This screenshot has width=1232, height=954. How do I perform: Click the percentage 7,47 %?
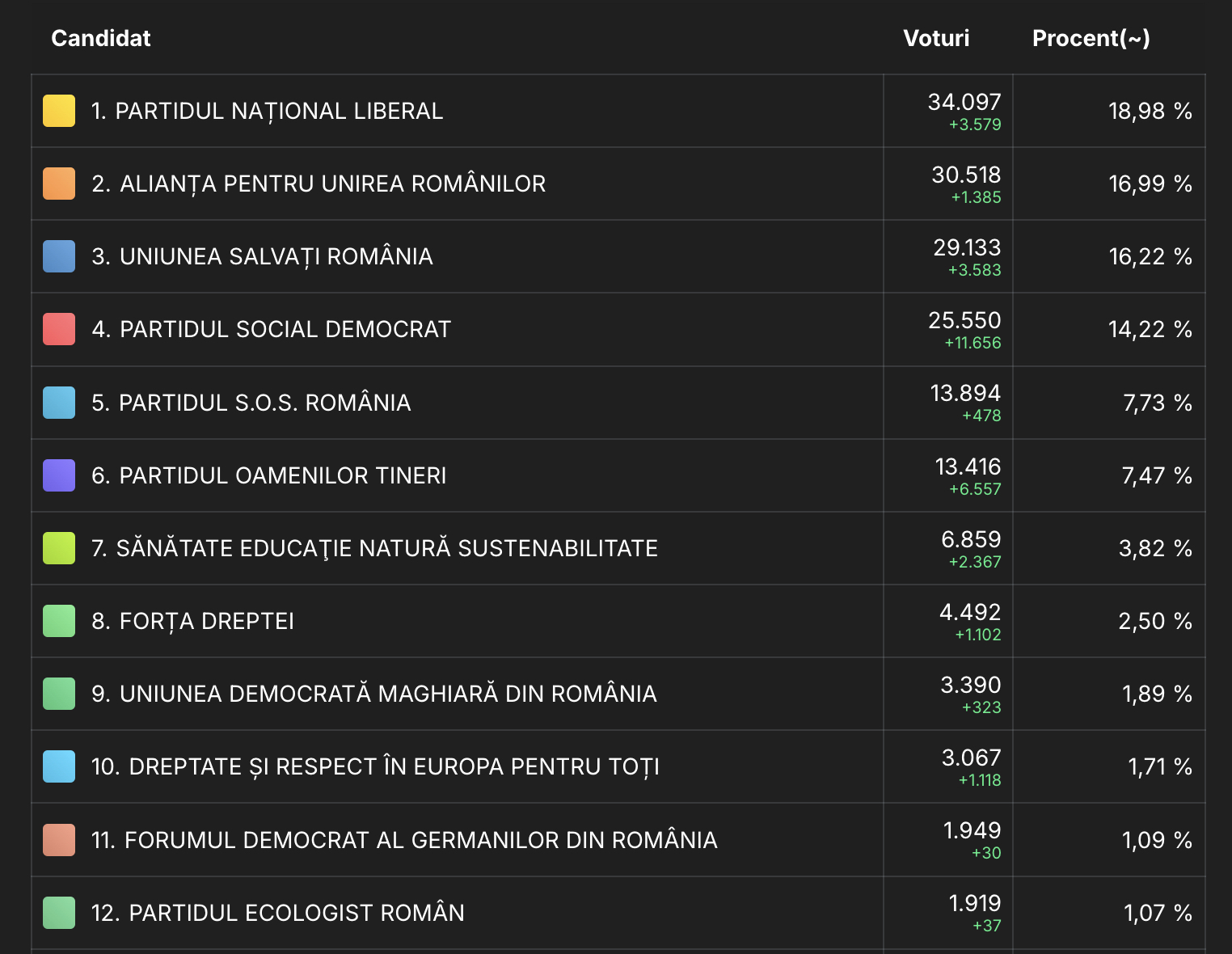click(1157, 475)
